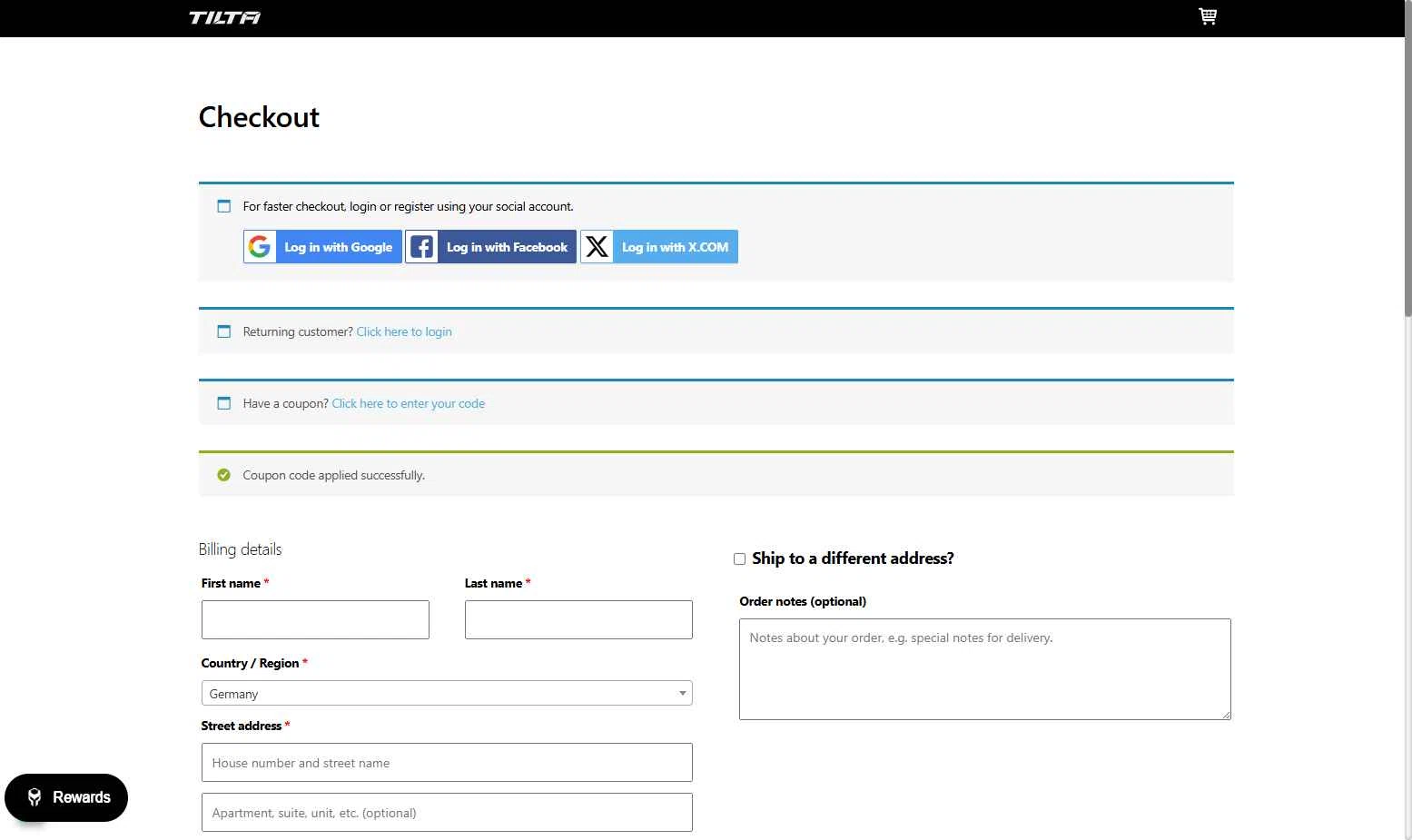Click the X logo icon
Screen dimensions: 1412x840
pos(597,247)
